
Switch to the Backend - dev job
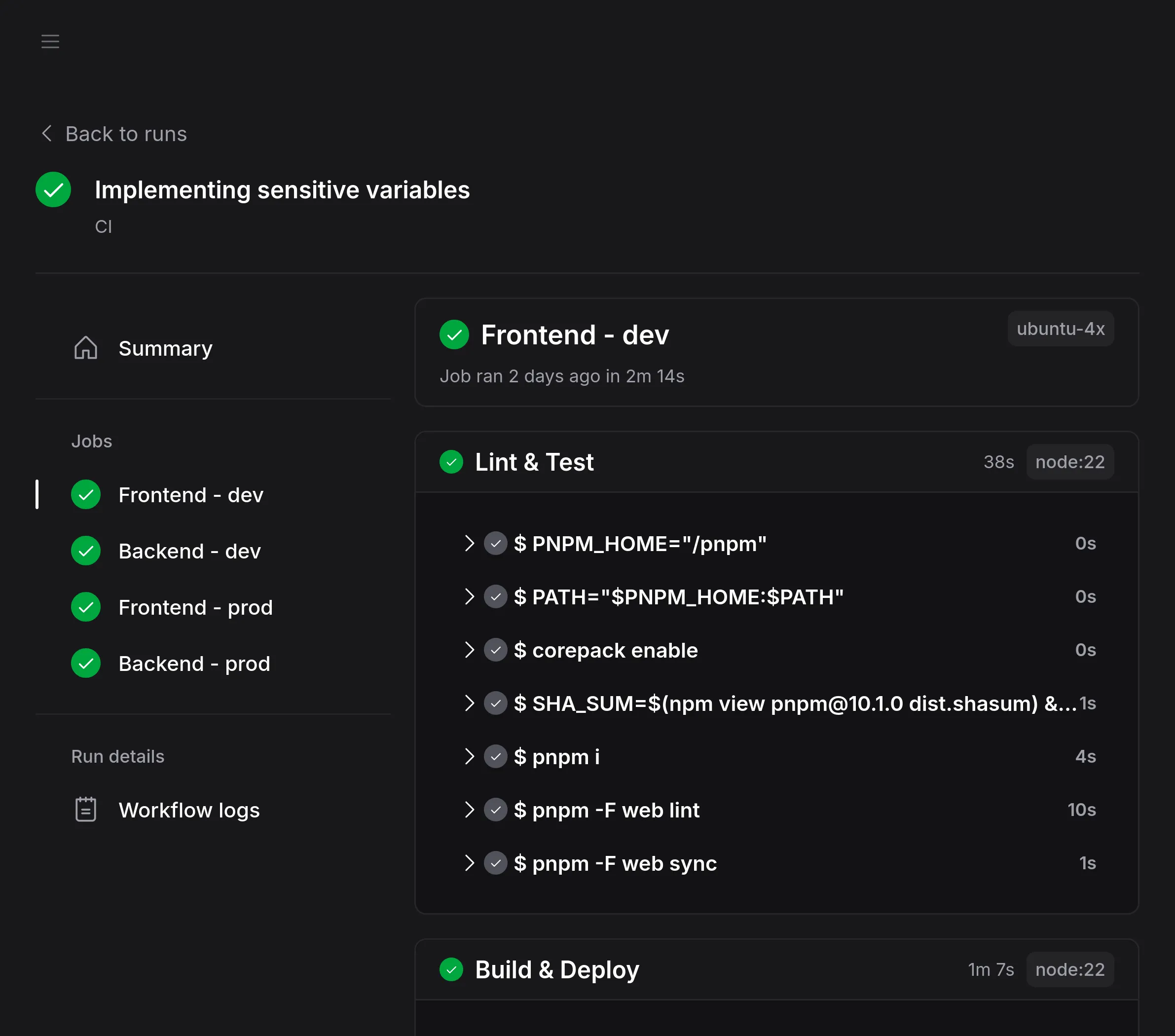(x=190, y=550)
